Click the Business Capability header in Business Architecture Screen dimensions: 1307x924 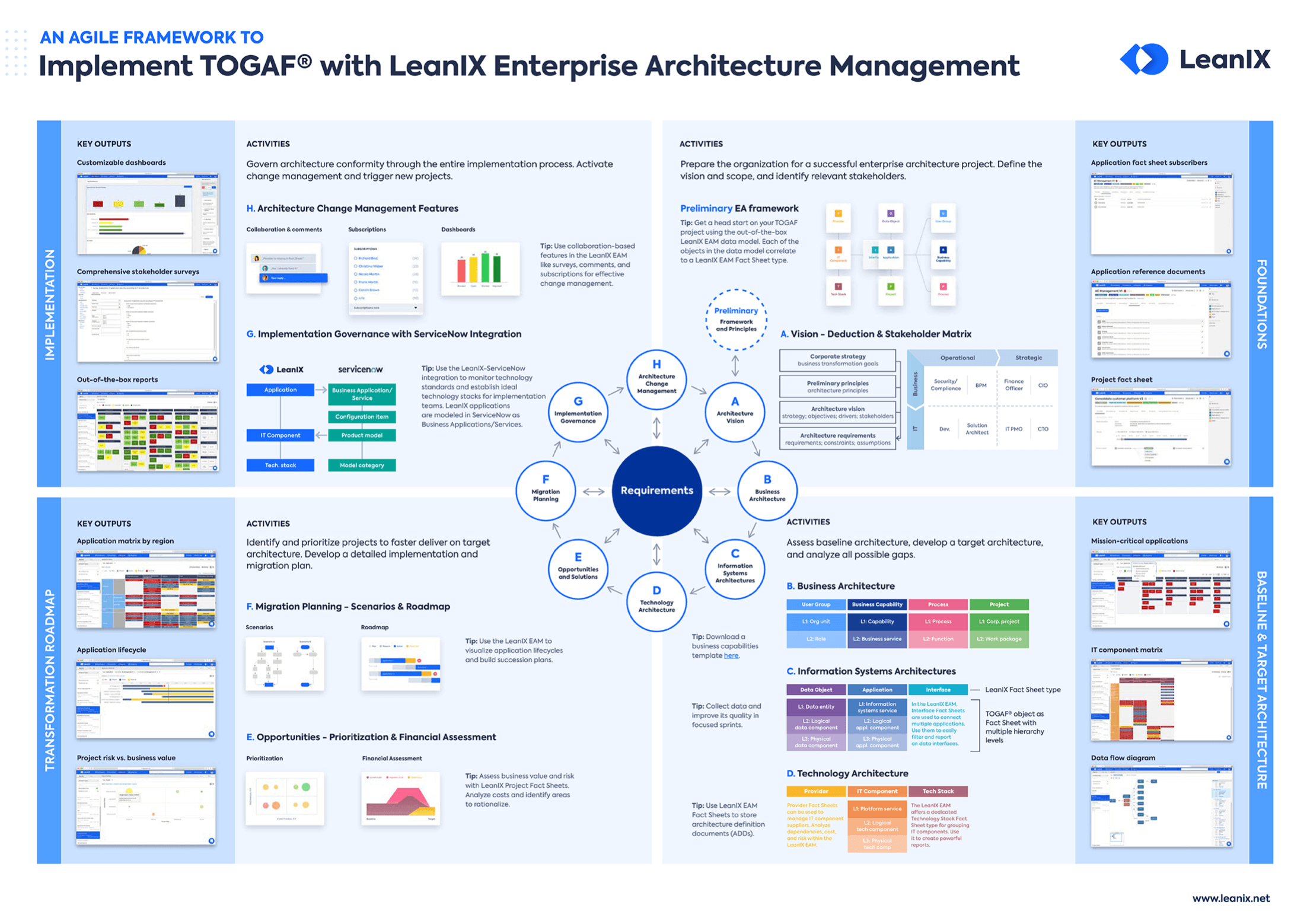(x=876, y=604)
